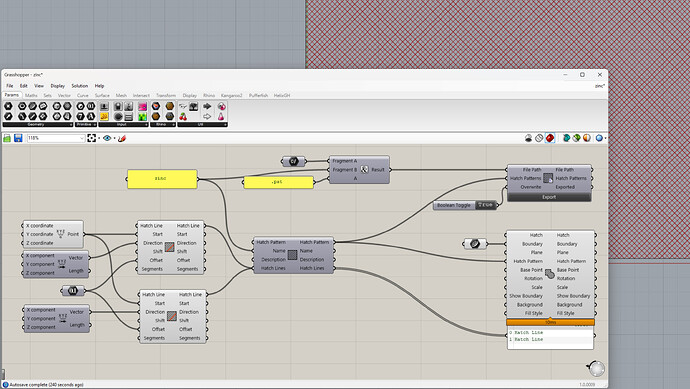
Task: Choose the yellow Panel component icon
Action: 104,117
